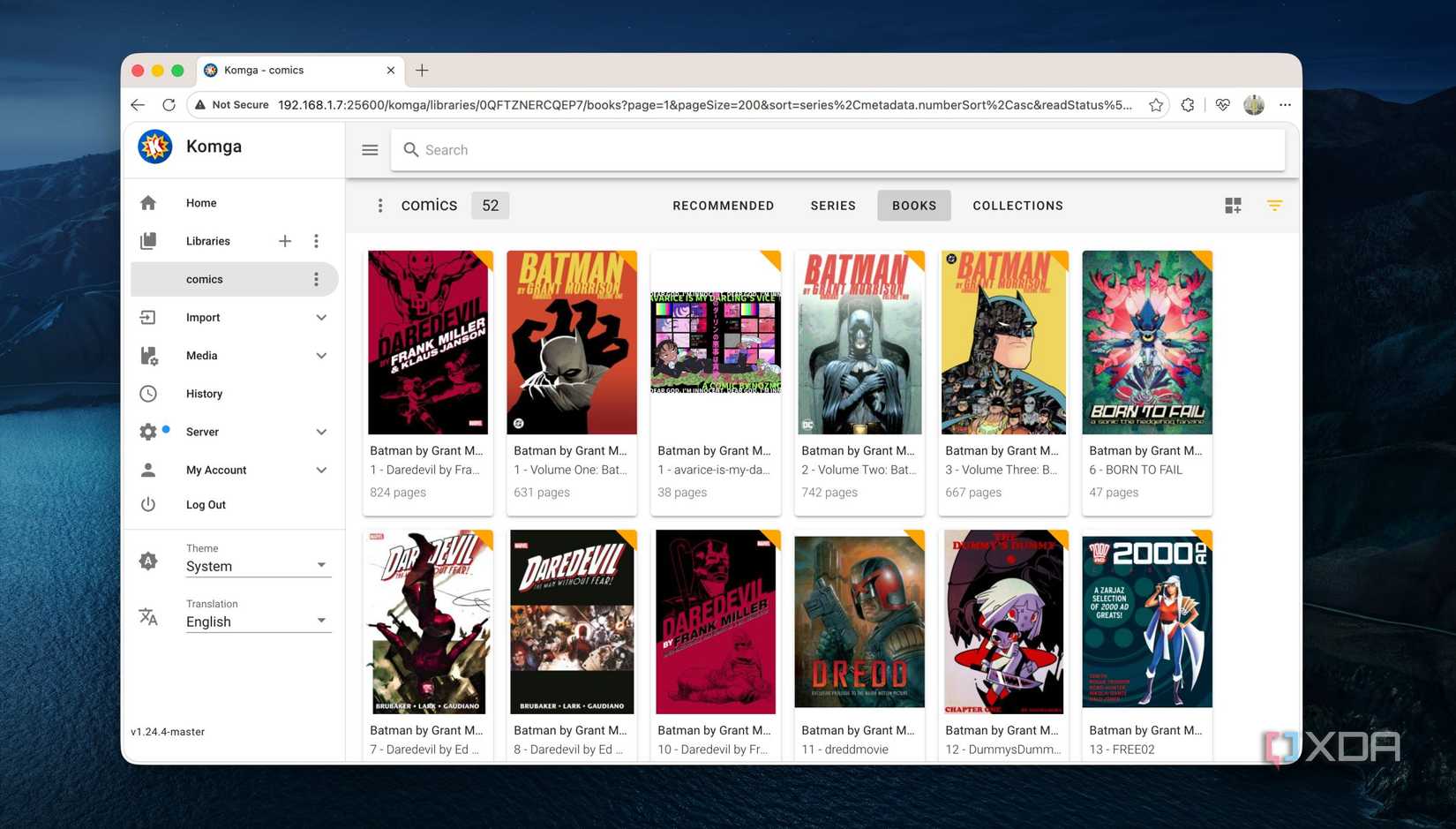The height and width of the screenshot is (829, 1456).
Task: Open avarice-is-my-darling's-vice cover thumbnail
Action: (716, 343)
